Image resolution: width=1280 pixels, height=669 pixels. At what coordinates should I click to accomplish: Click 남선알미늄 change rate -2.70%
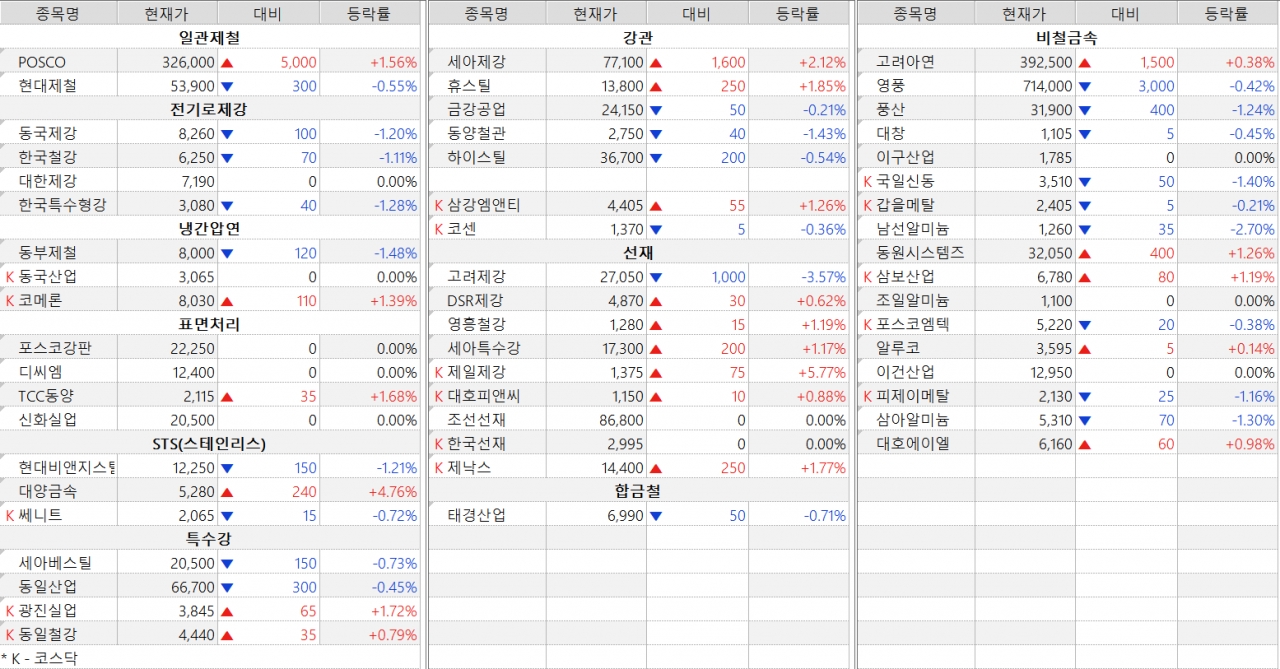point(1253,229)
